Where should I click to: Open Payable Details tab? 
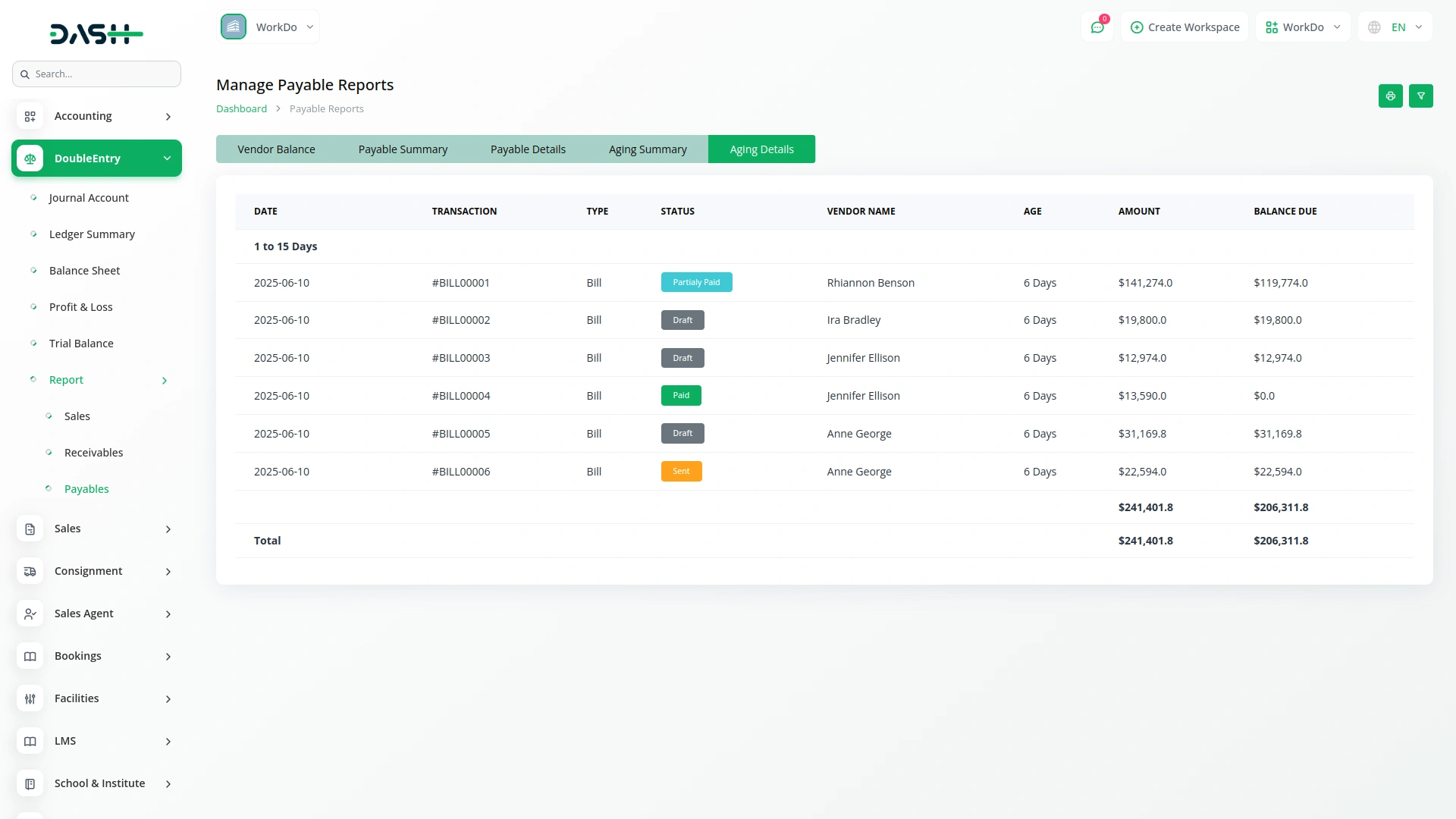coord(528,149)
